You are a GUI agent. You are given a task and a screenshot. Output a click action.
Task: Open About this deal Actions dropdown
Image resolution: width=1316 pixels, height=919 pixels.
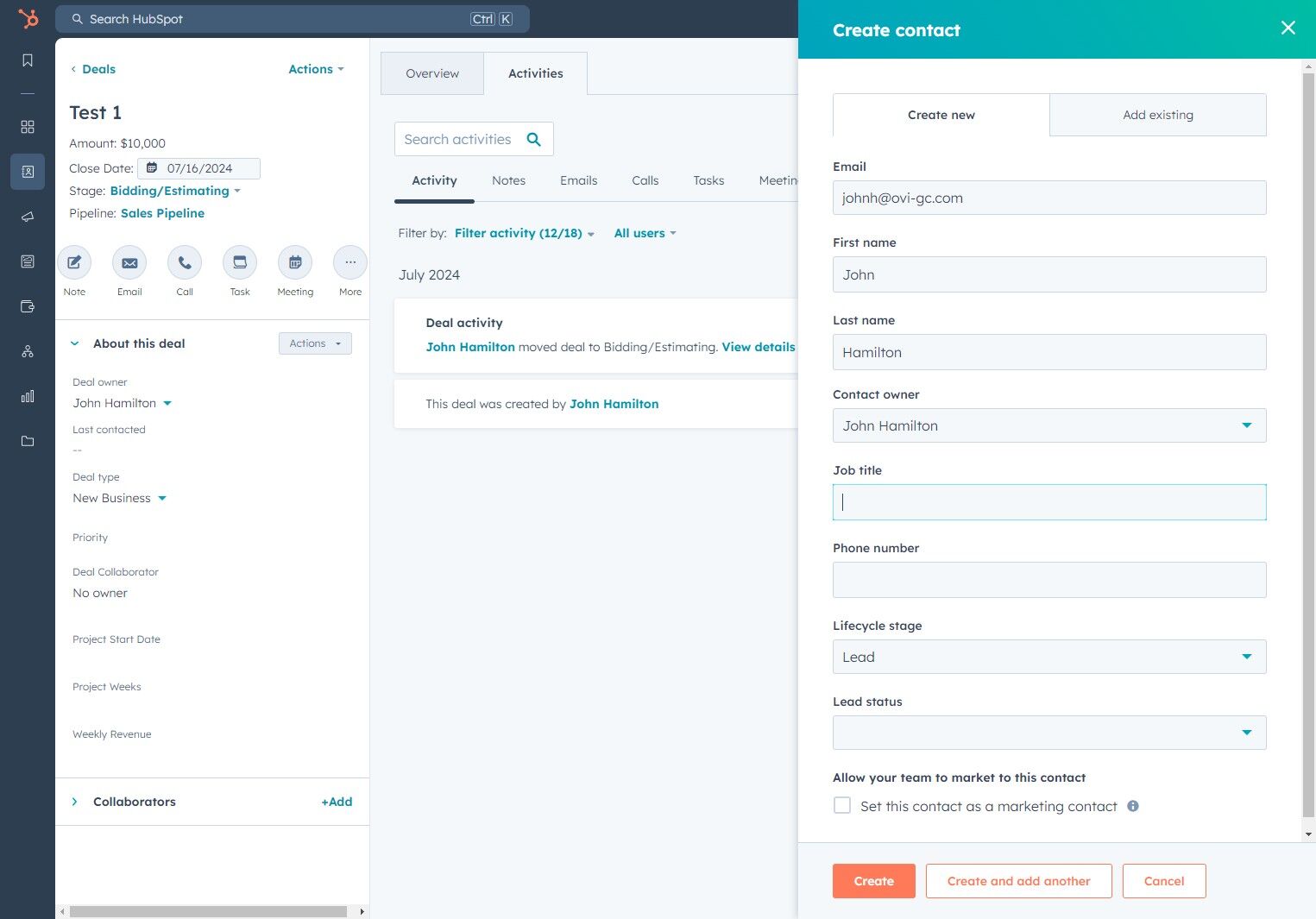click(x=315, y=343)
